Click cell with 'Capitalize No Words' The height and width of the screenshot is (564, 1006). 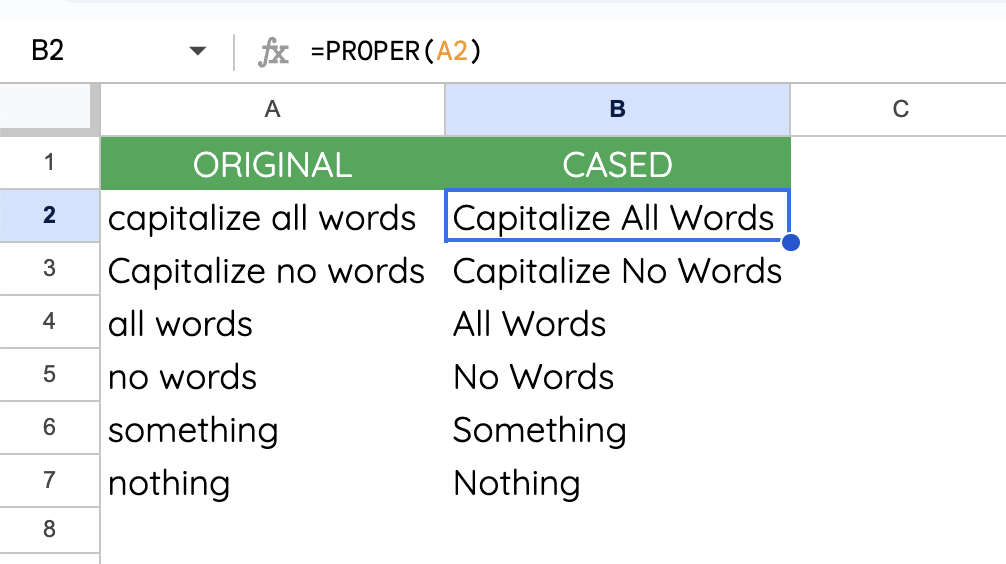(617, 269)
